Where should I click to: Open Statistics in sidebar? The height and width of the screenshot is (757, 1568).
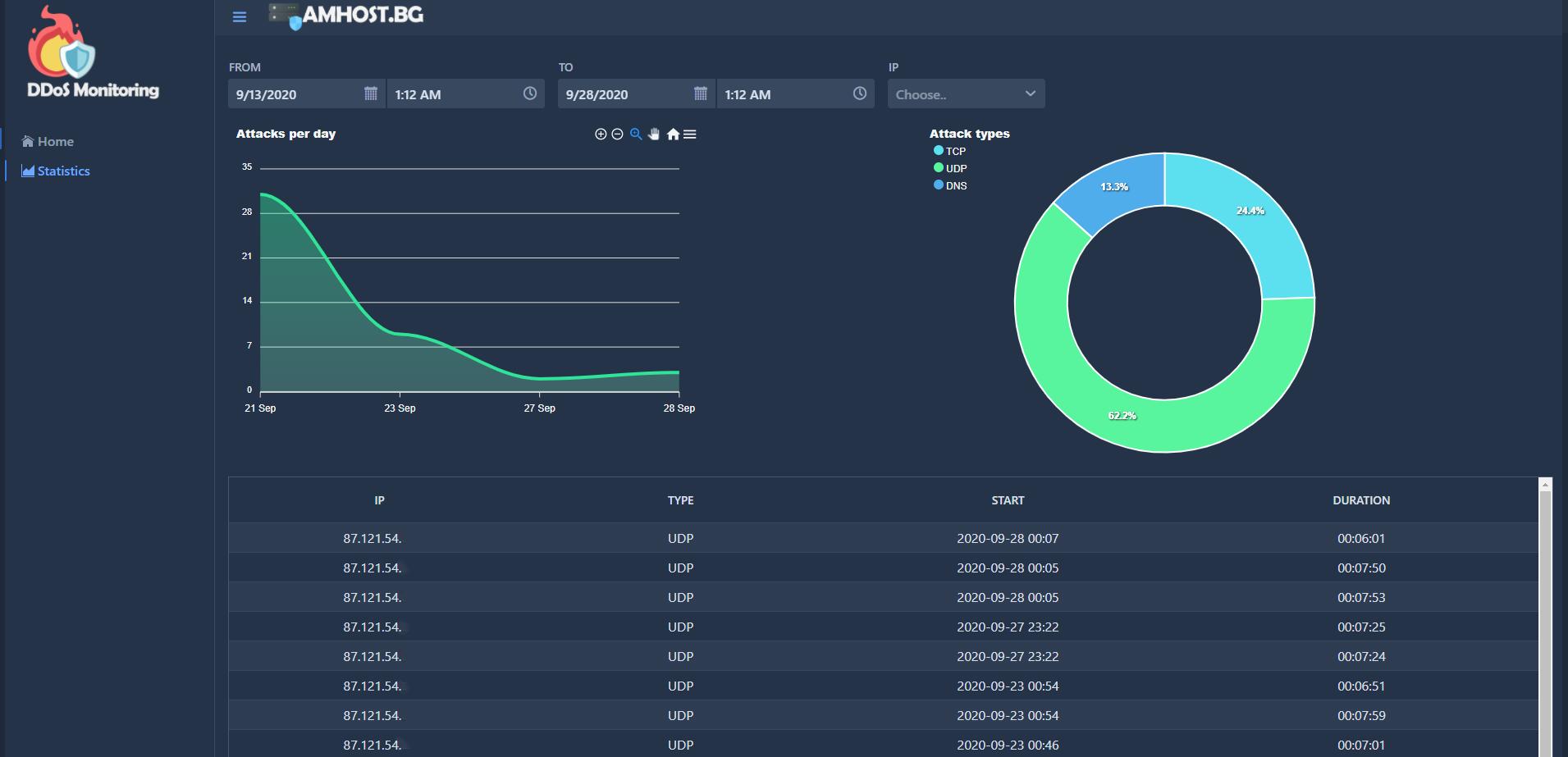point(56,171)
